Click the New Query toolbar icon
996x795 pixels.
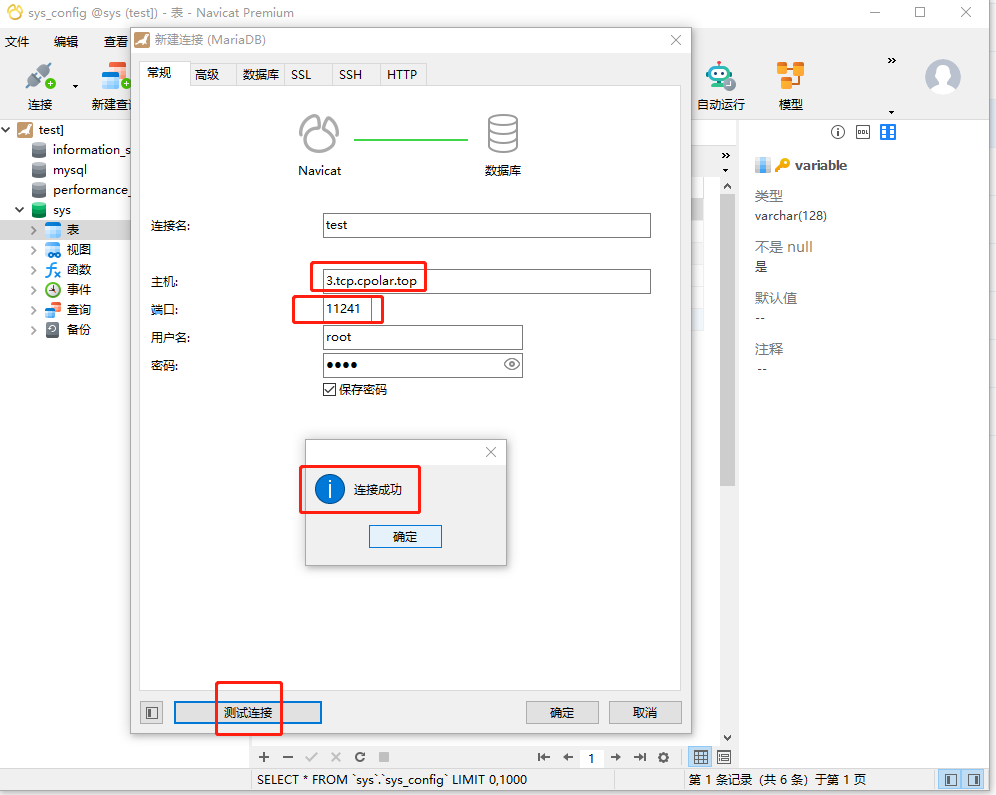pos(115,76)
